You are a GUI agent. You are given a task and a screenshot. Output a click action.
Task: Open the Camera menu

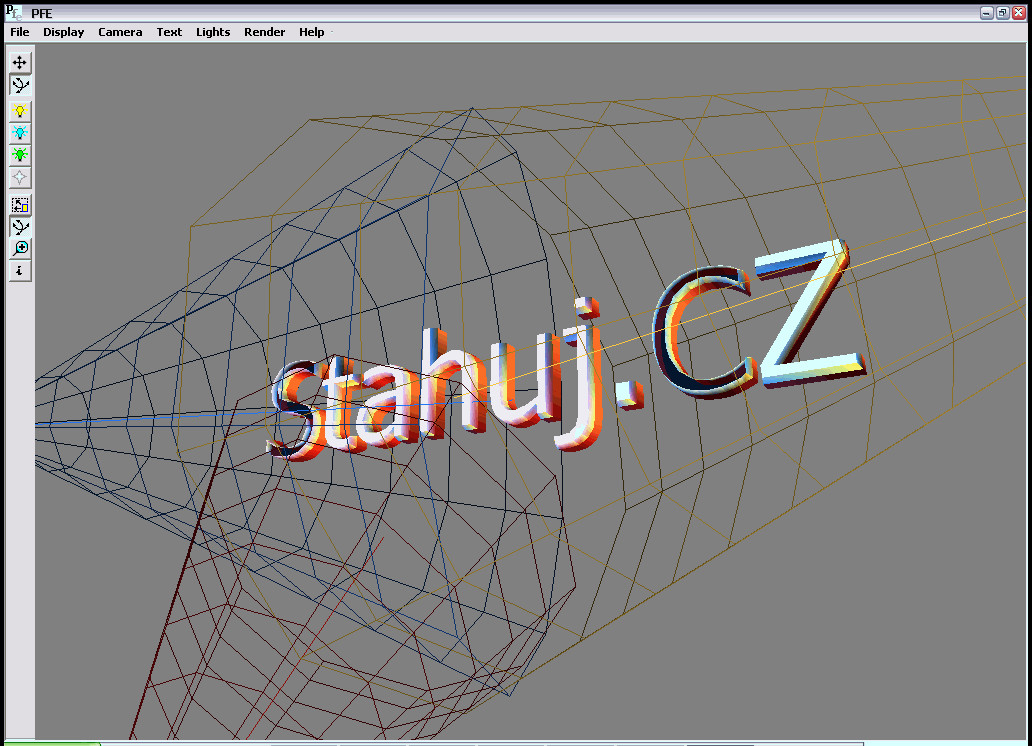click(x=120, y=32)
